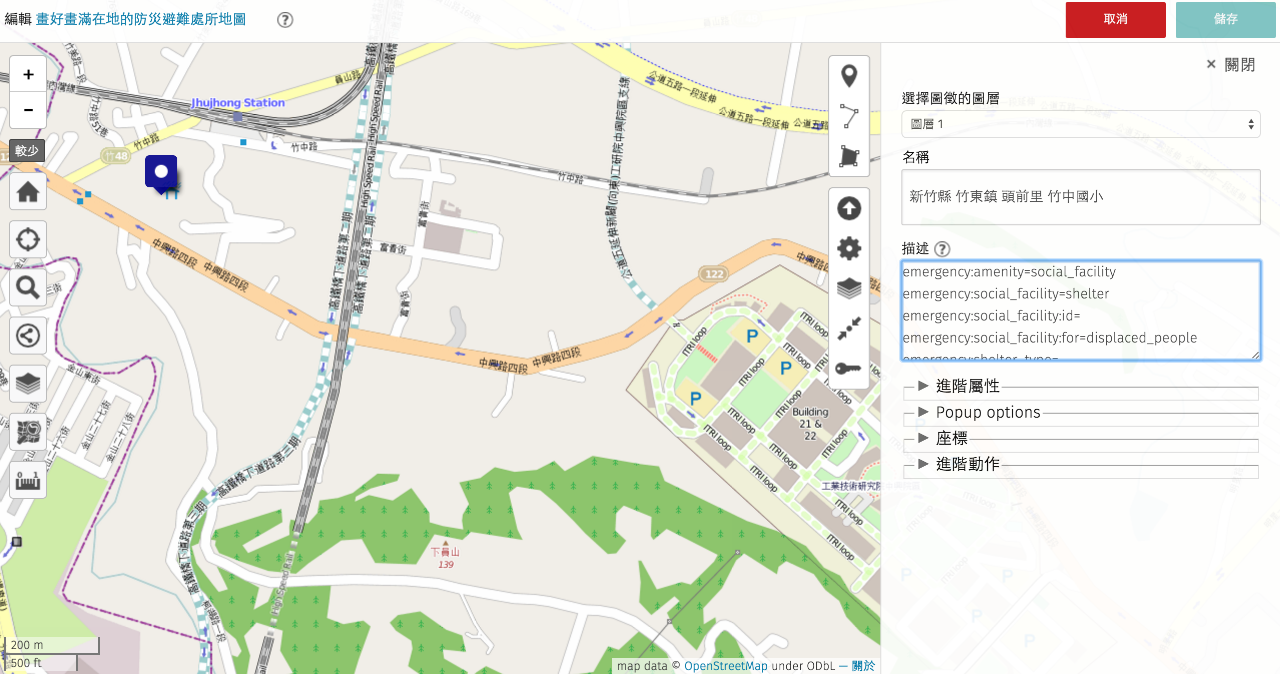1280x674 pixels.
Task: Open the layer selection dropdown 圖層 1
Action: click(1080, 124)
